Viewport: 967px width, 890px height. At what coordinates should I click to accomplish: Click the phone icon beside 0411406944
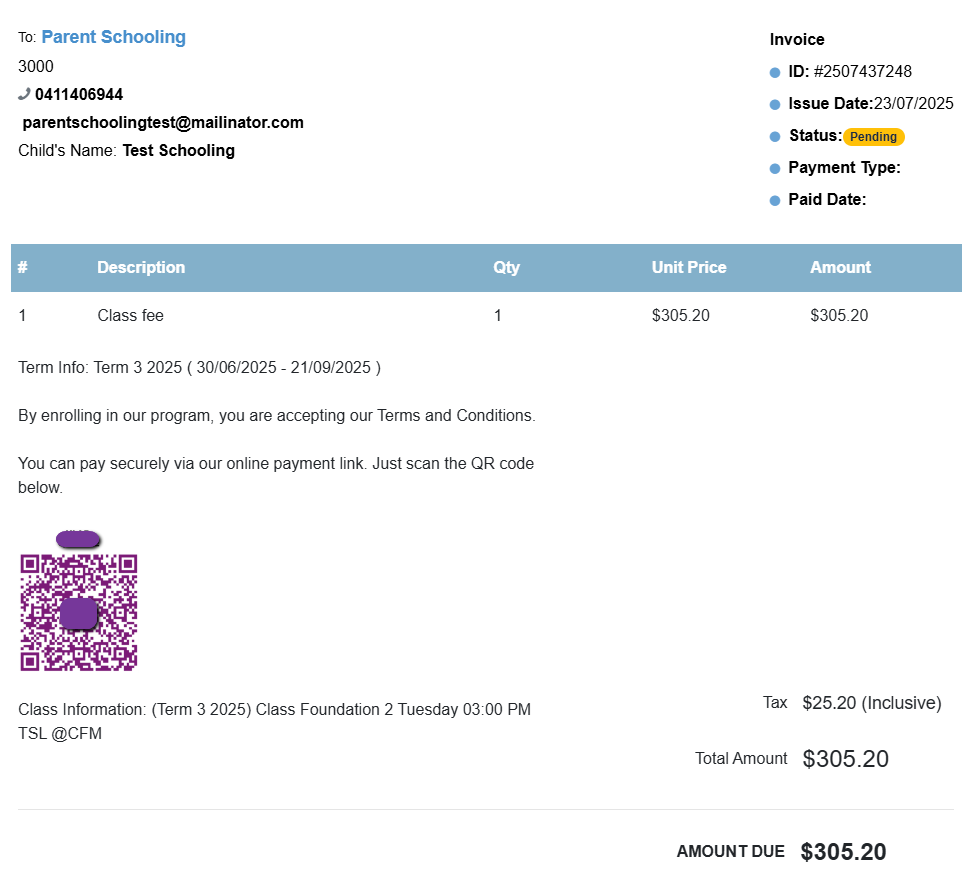pos(24,94)
